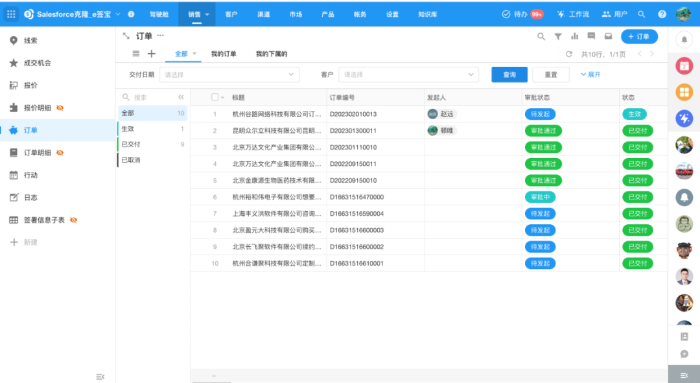Open the 工作流 workflow menu
This screenshot has height=383, width=700.
[573, 14]
